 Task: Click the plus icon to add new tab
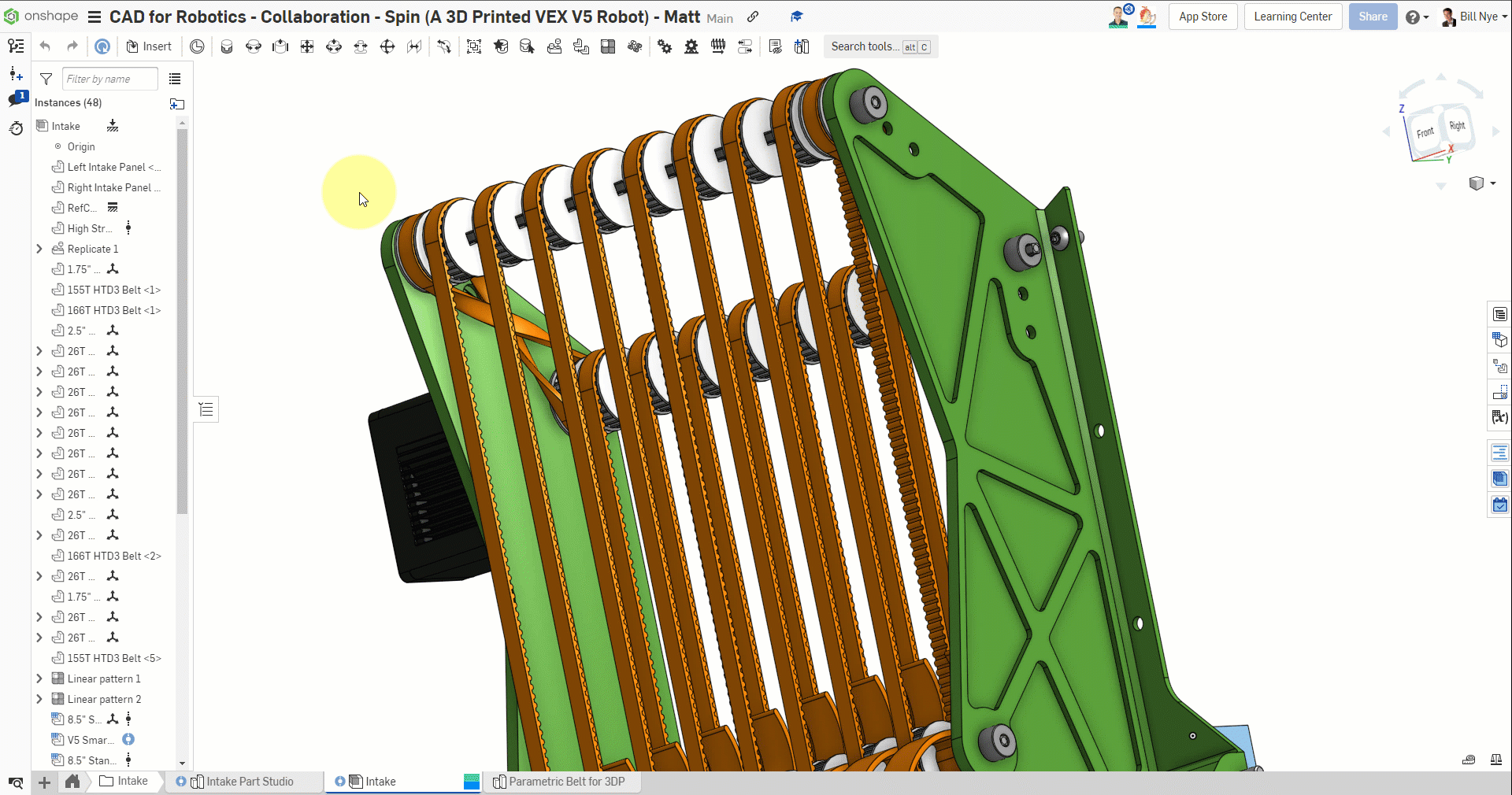point(45,782)
